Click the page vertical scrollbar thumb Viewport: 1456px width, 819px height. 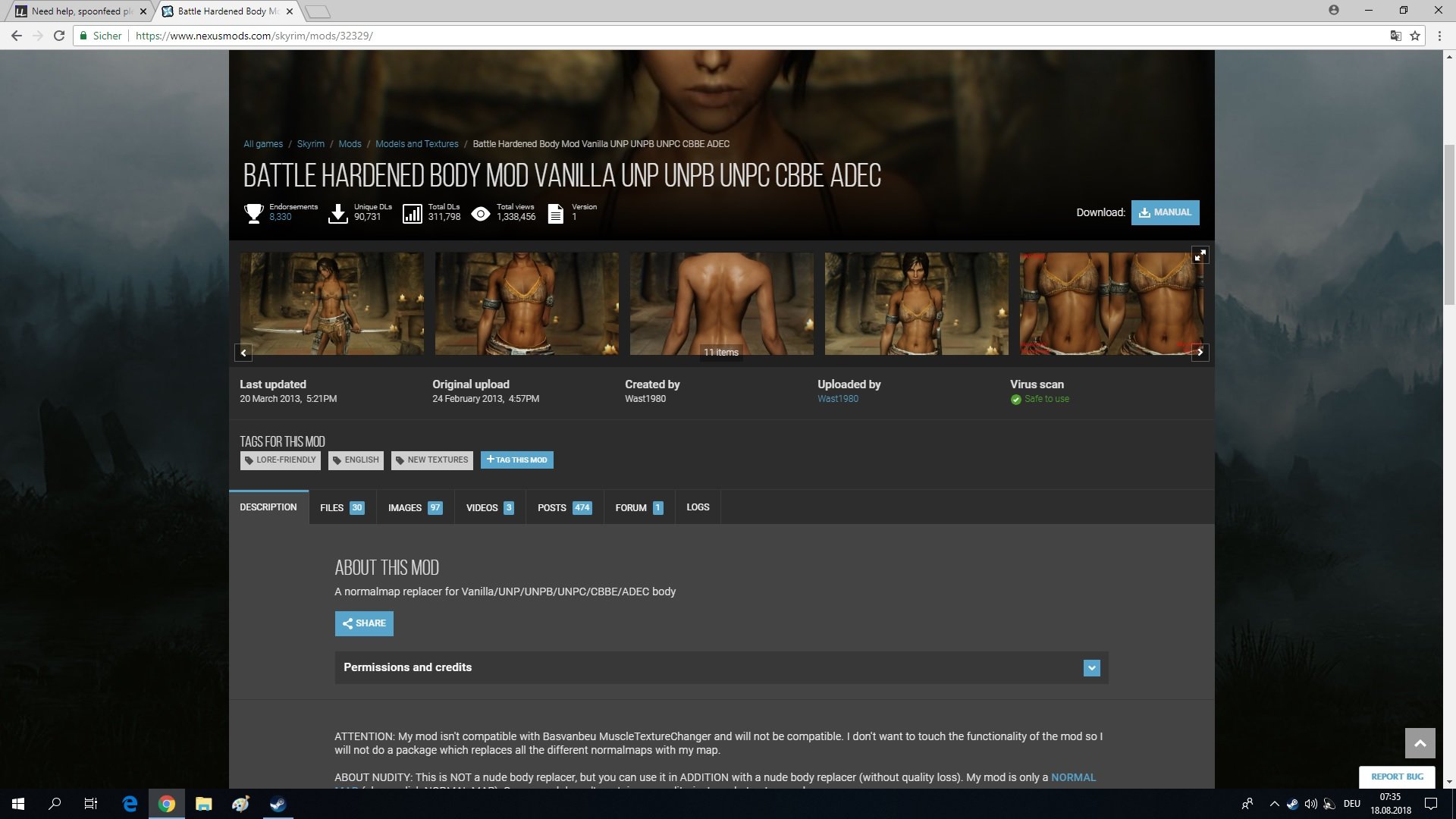[1449, 224]
